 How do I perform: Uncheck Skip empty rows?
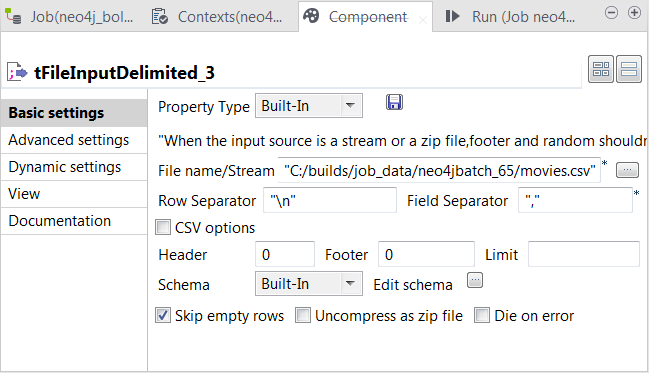[x=163, y=315]
